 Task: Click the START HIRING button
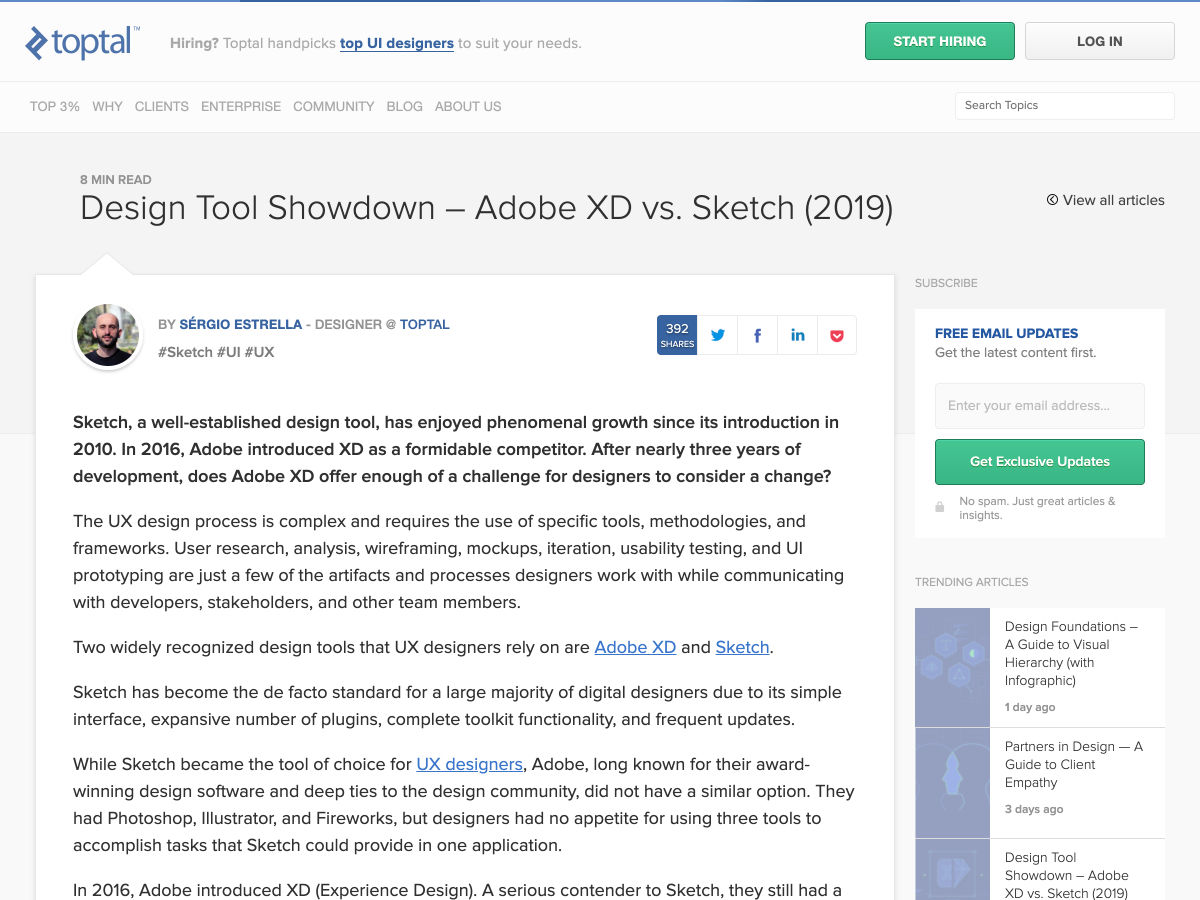point(940,41)
